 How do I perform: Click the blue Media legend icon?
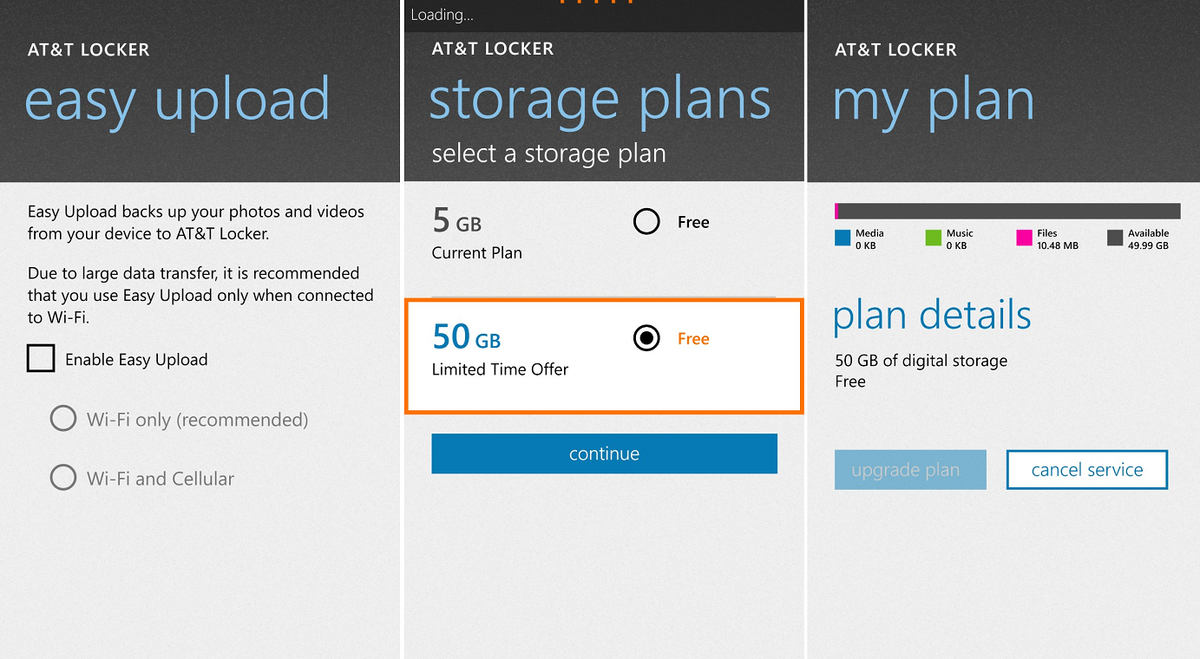(x=841, y=236)
